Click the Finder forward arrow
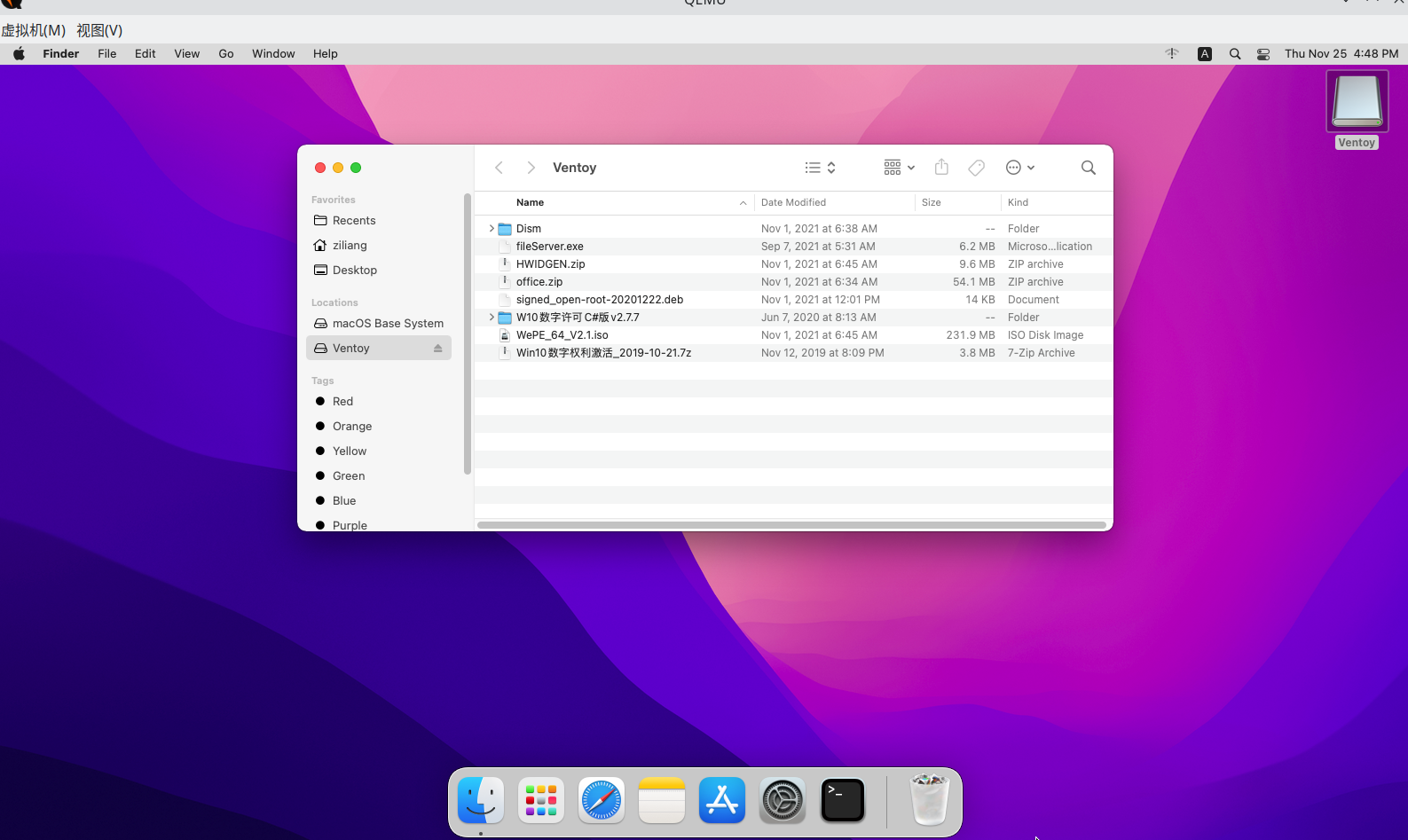 coord(531,168)
